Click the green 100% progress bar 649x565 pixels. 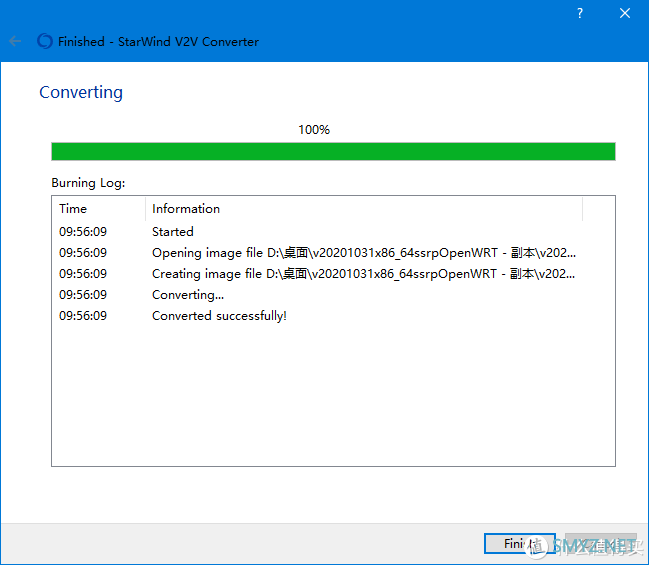click(333, 151)
